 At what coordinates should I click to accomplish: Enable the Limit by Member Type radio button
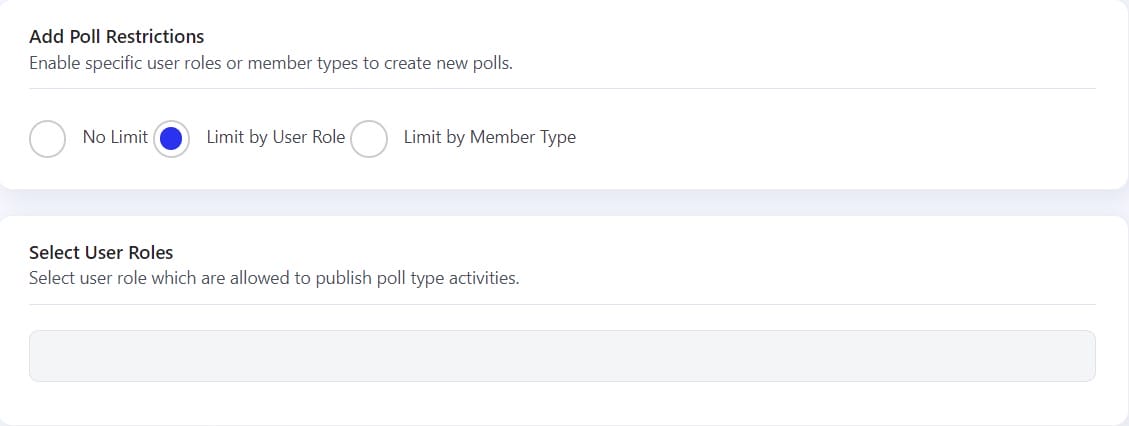click(369, 139)
